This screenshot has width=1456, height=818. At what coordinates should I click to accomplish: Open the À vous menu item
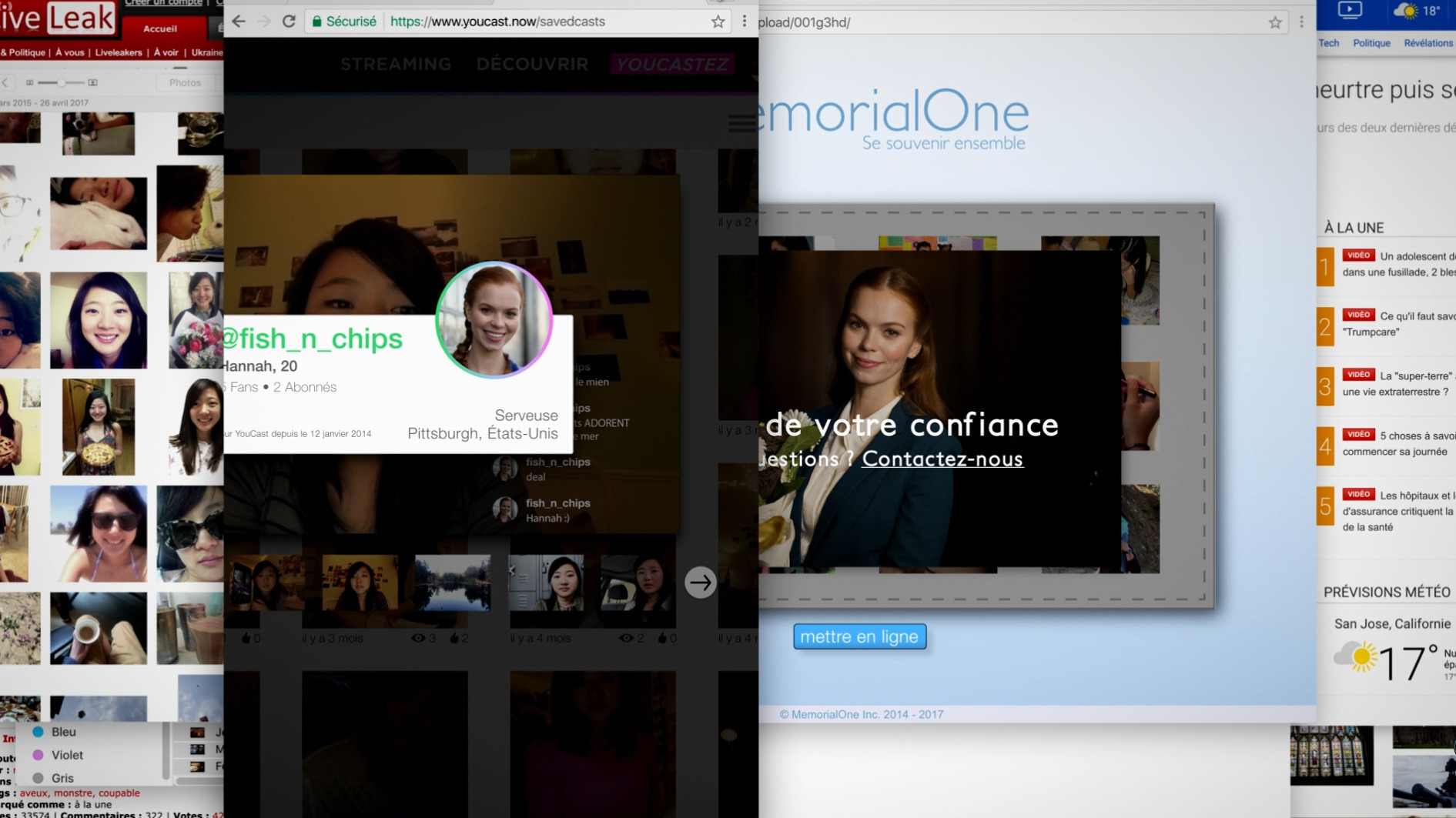(69, 52)
